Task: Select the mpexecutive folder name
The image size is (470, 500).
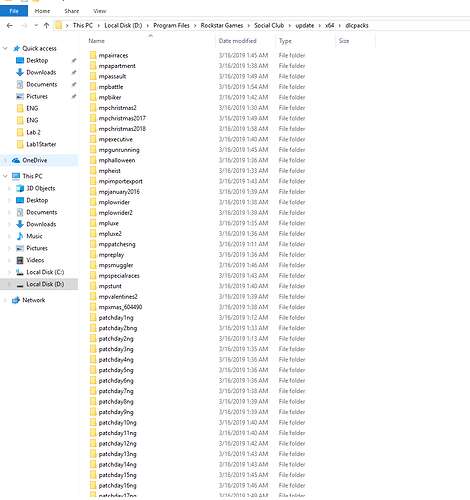Action: pos(116,139)
